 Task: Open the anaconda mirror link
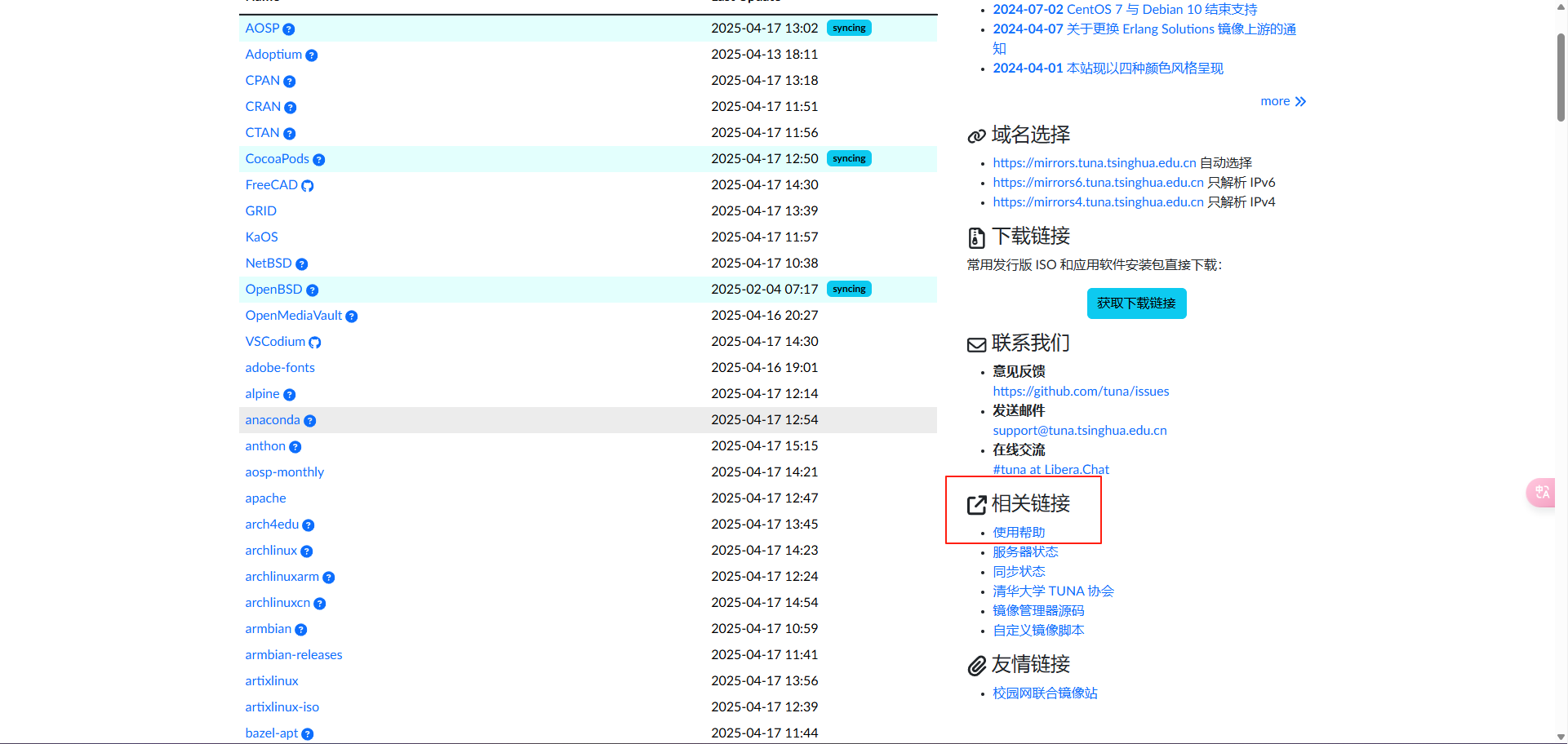tap(273, 419)
